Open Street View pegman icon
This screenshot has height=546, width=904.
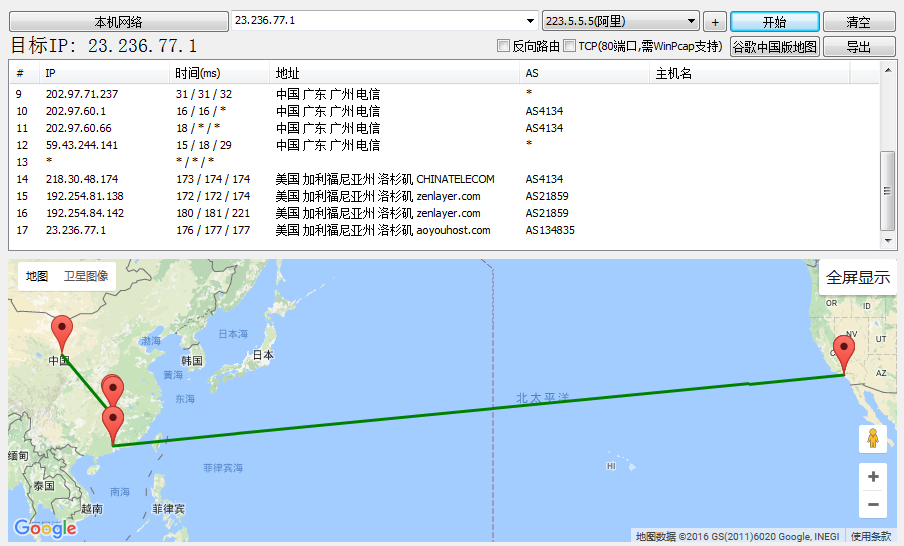pyautogui.click(x=873, y=439)
